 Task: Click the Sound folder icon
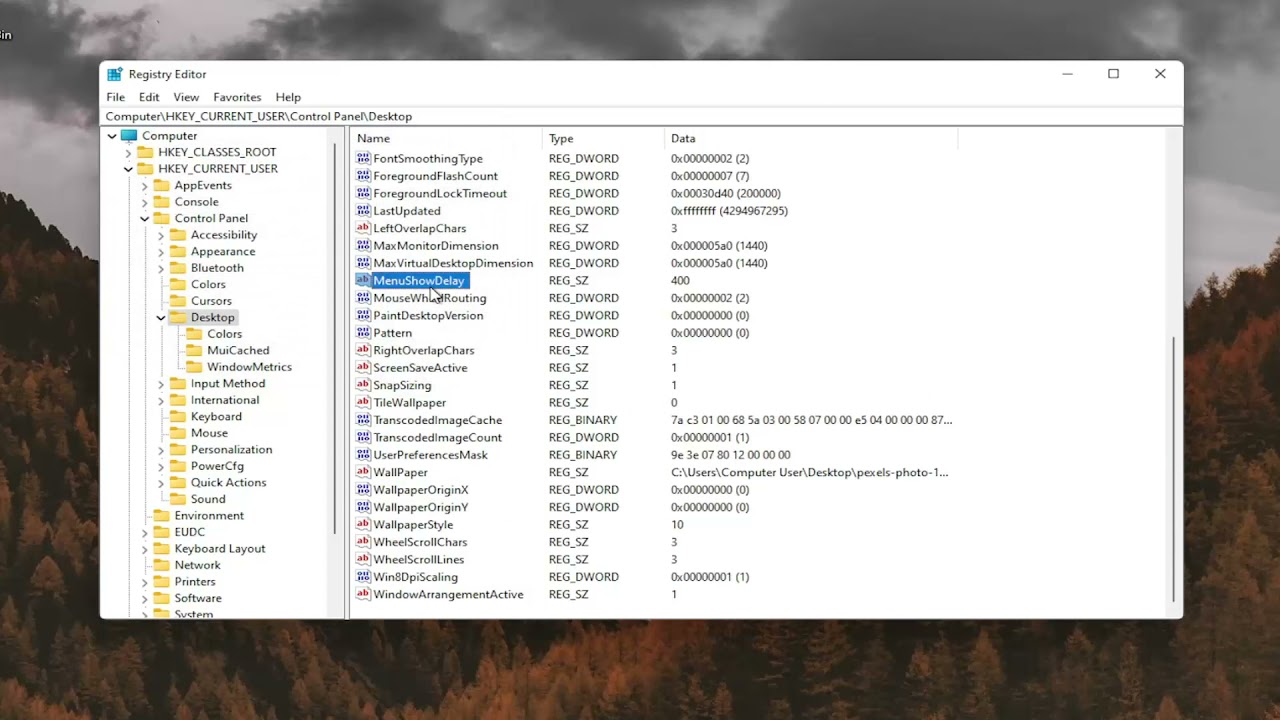(x=178, y=499)
